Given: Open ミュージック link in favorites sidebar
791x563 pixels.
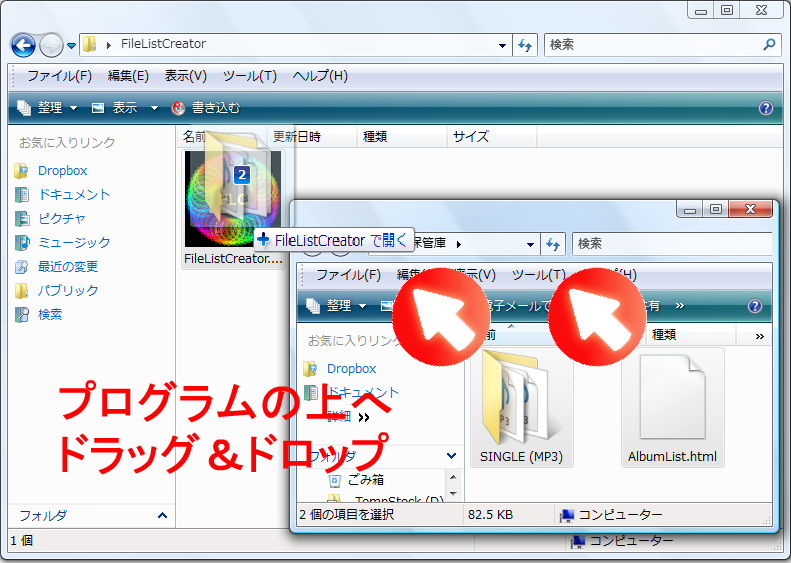Looking at the screenshot, I should click(74, 243).
